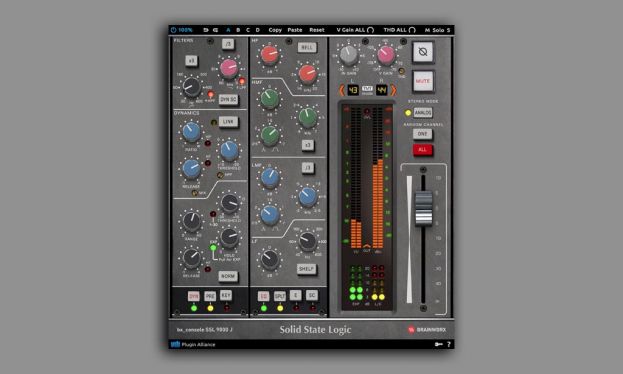This screenshot has width=623, height=374.
Task: Adjust the V Gain ALL mini knob
Action: coord(370,30)
